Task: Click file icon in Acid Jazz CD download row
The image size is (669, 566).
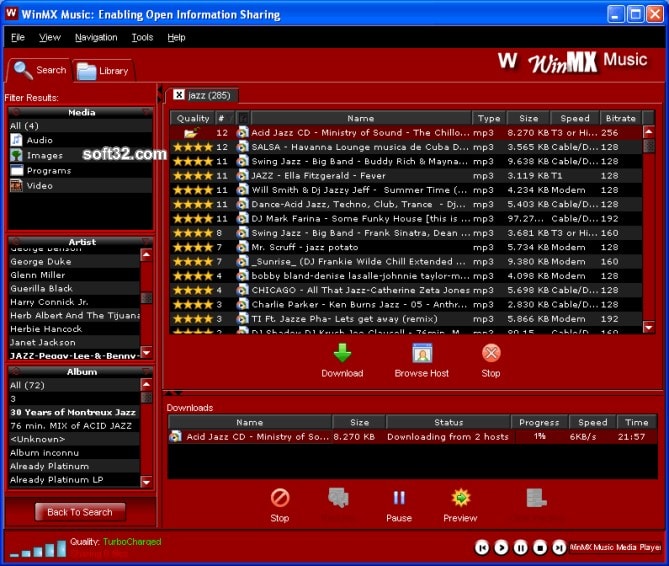Action: (x=175, y=436)
